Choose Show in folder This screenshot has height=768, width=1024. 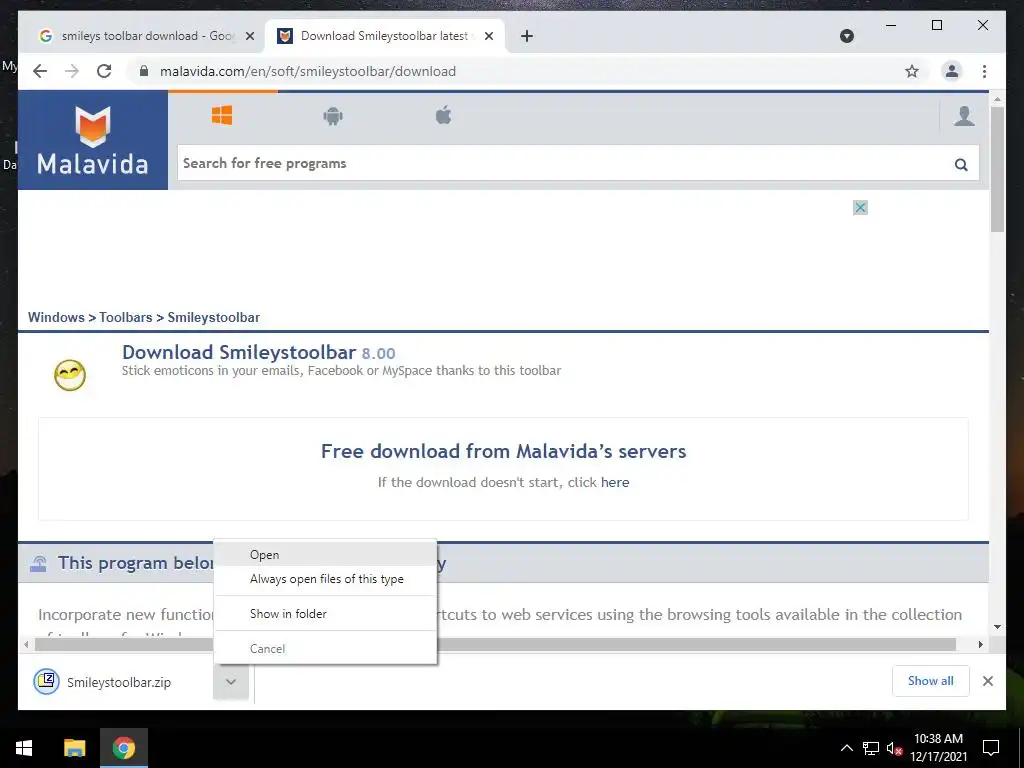pos(325,614)
